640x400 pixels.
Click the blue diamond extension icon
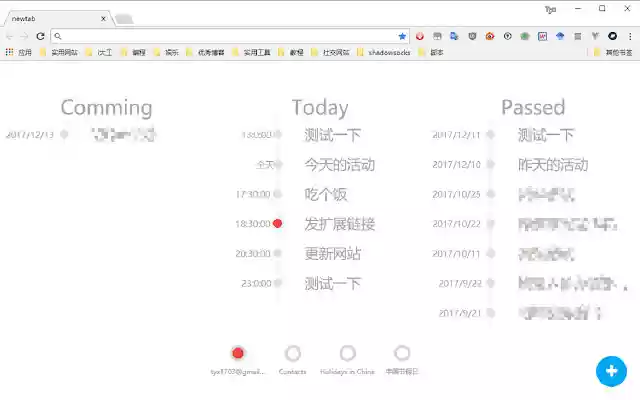[x=560, y=36]
